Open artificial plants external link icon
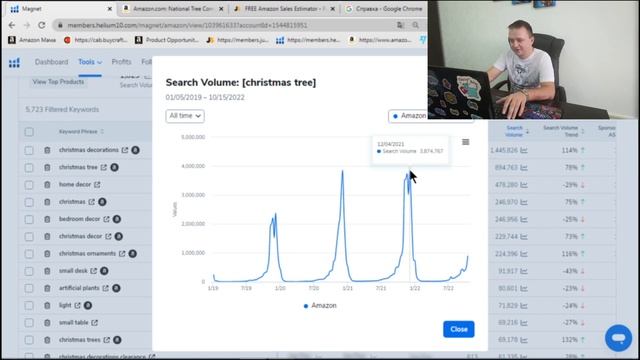This screenshot has width=640, height=360. click(105, 288)
